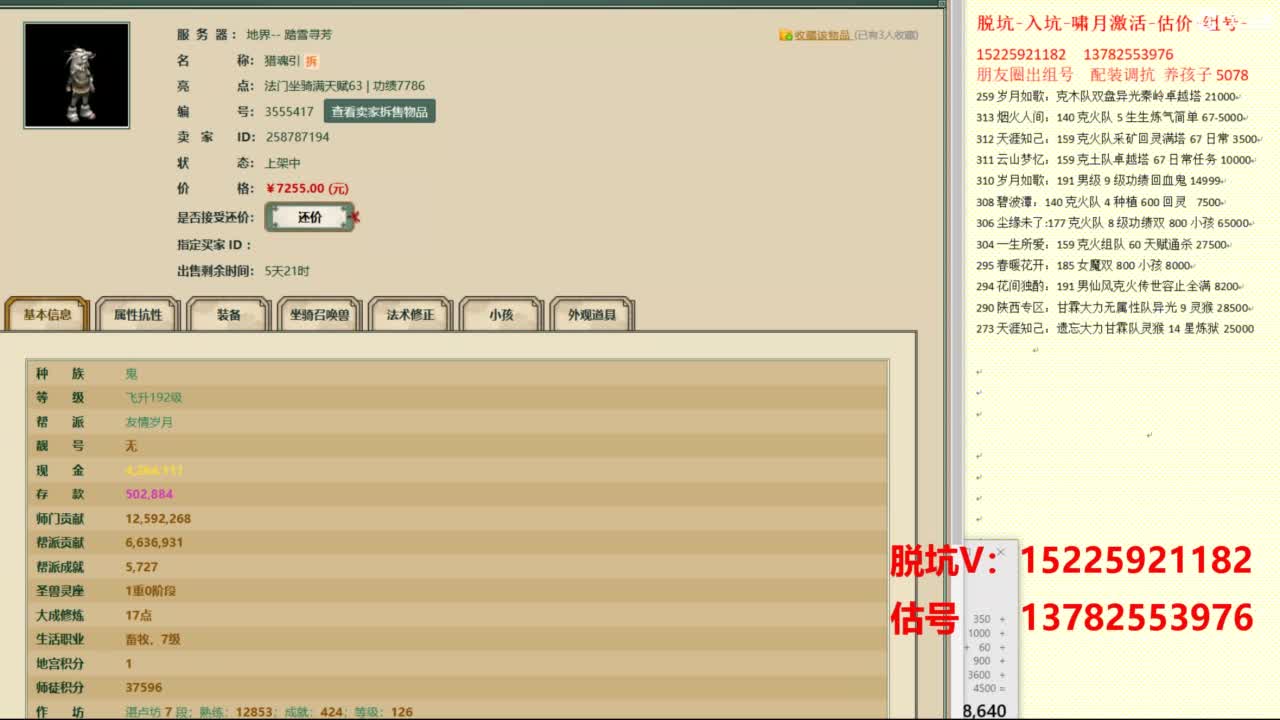Screen dimensions: 1280x720
Task: Switch to the 属性抗性 tab
Action: click(138, 314)
